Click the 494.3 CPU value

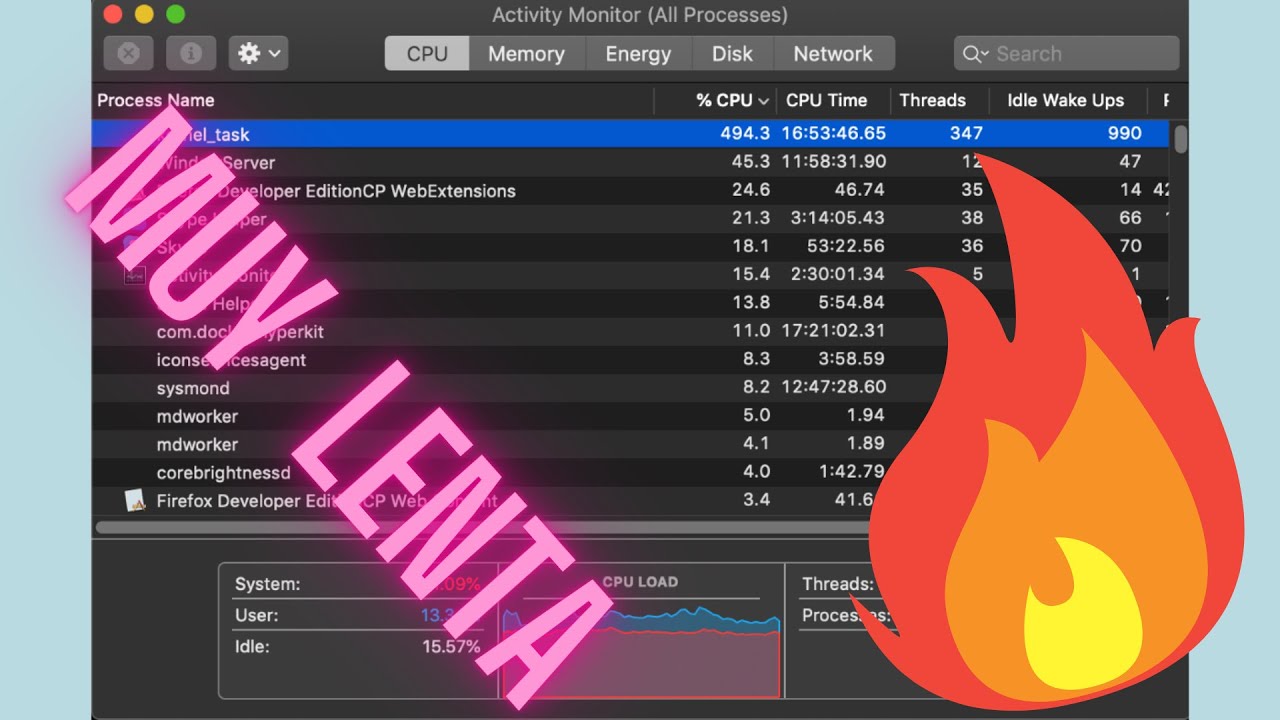(745, 133)
